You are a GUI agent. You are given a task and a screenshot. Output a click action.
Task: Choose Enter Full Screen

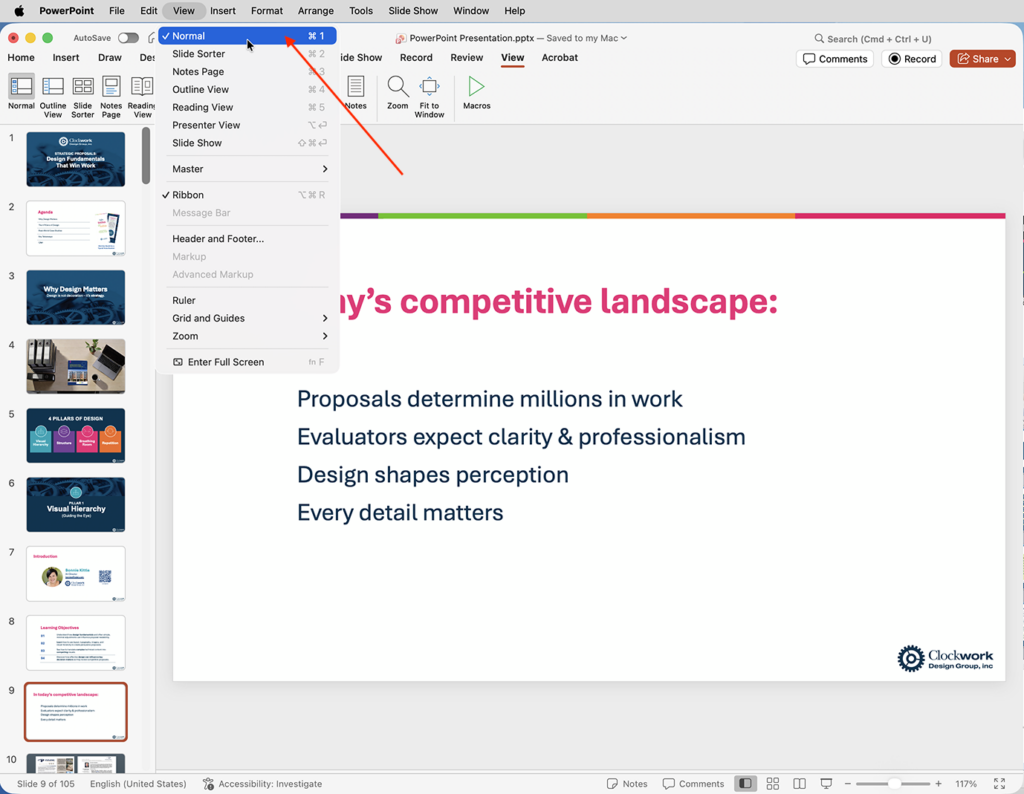click(x=248, y=362)
